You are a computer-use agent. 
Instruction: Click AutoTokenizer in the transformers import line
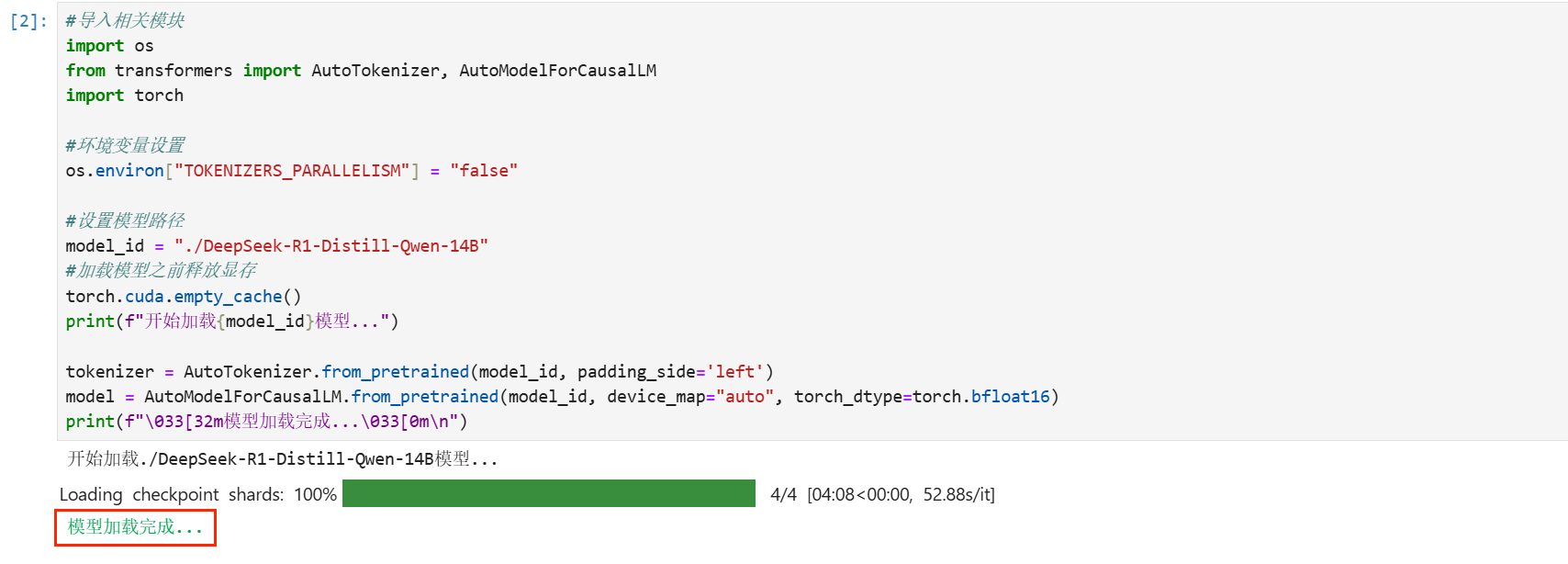click(x=375, y=71)
